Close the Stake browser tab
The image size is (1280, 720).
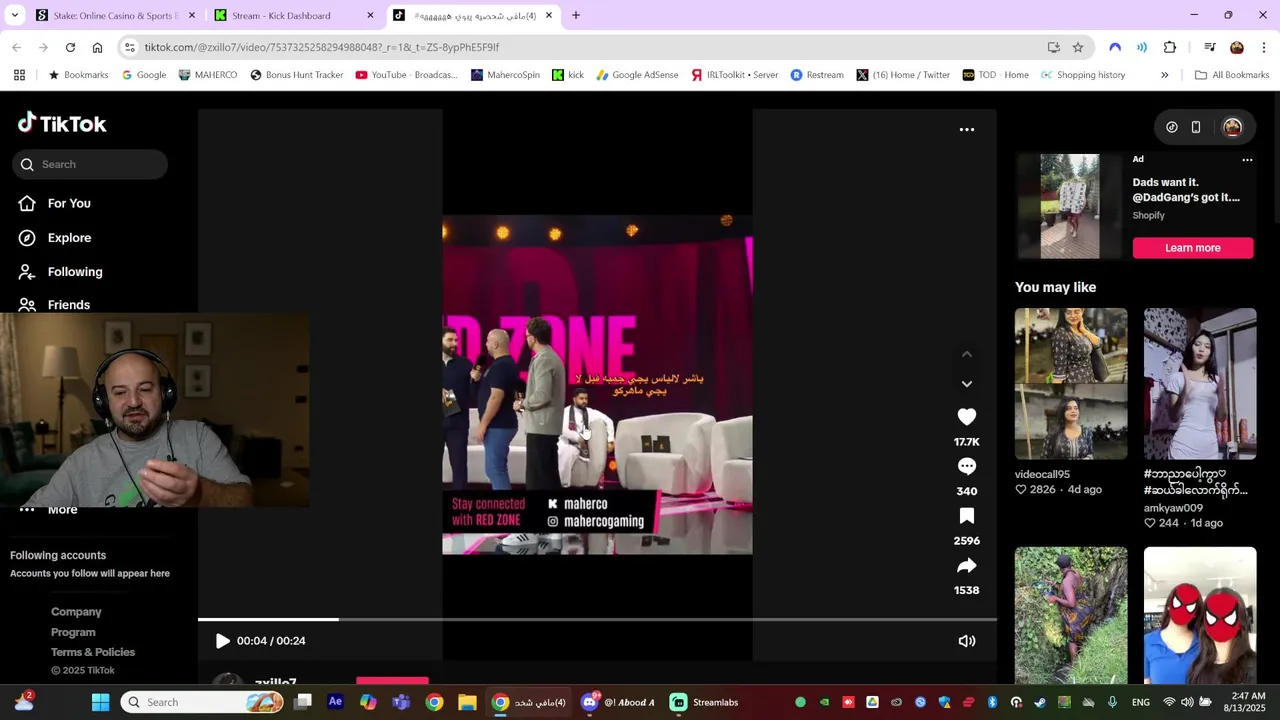[192, 15]
